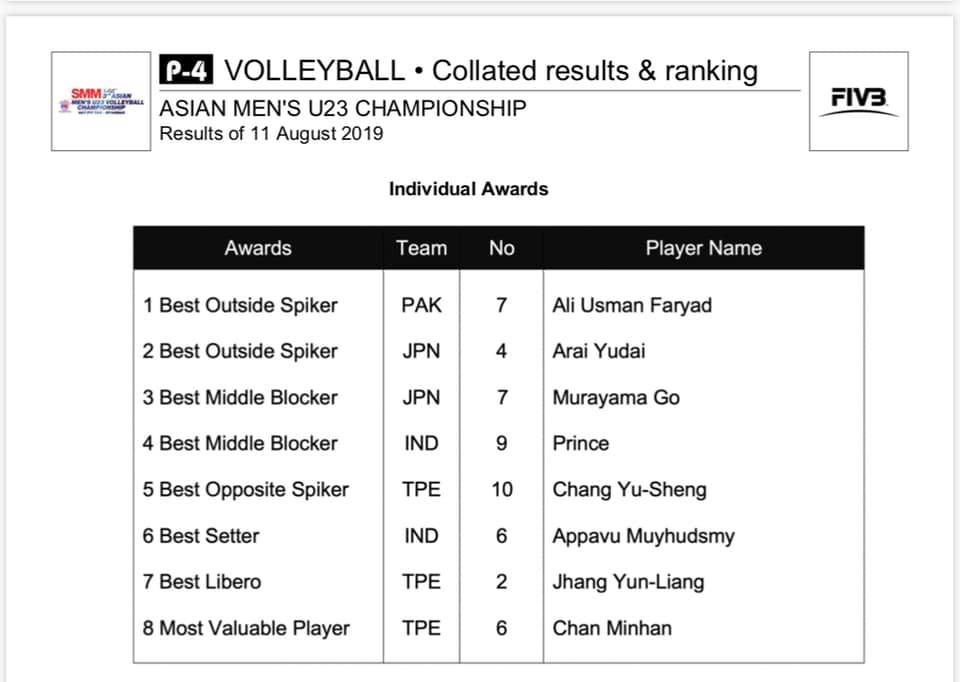Click the PAK team cell

[x=421, y=305]
